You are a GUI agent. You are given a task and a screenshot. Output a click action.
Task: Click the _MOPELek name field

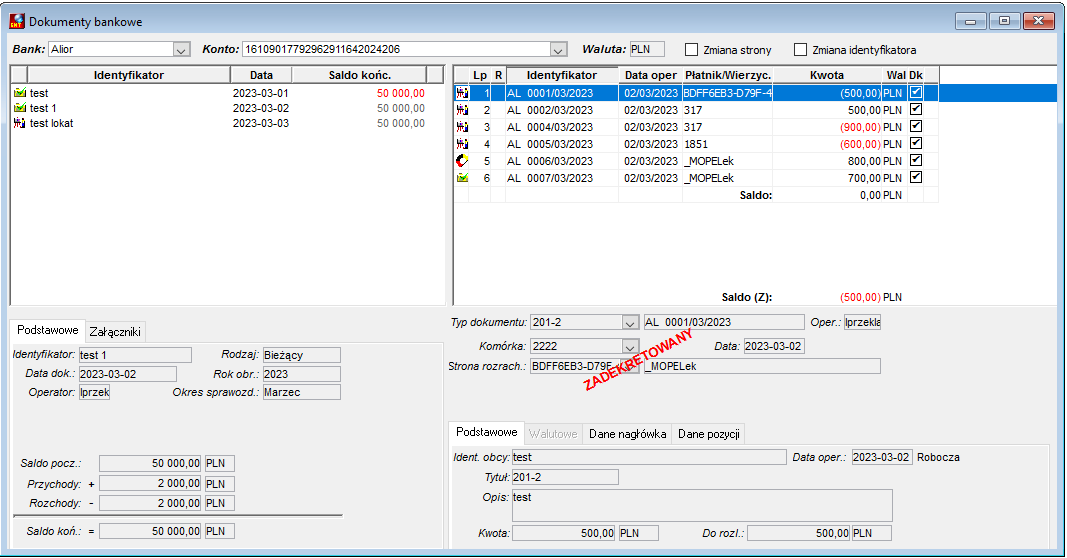762,366
